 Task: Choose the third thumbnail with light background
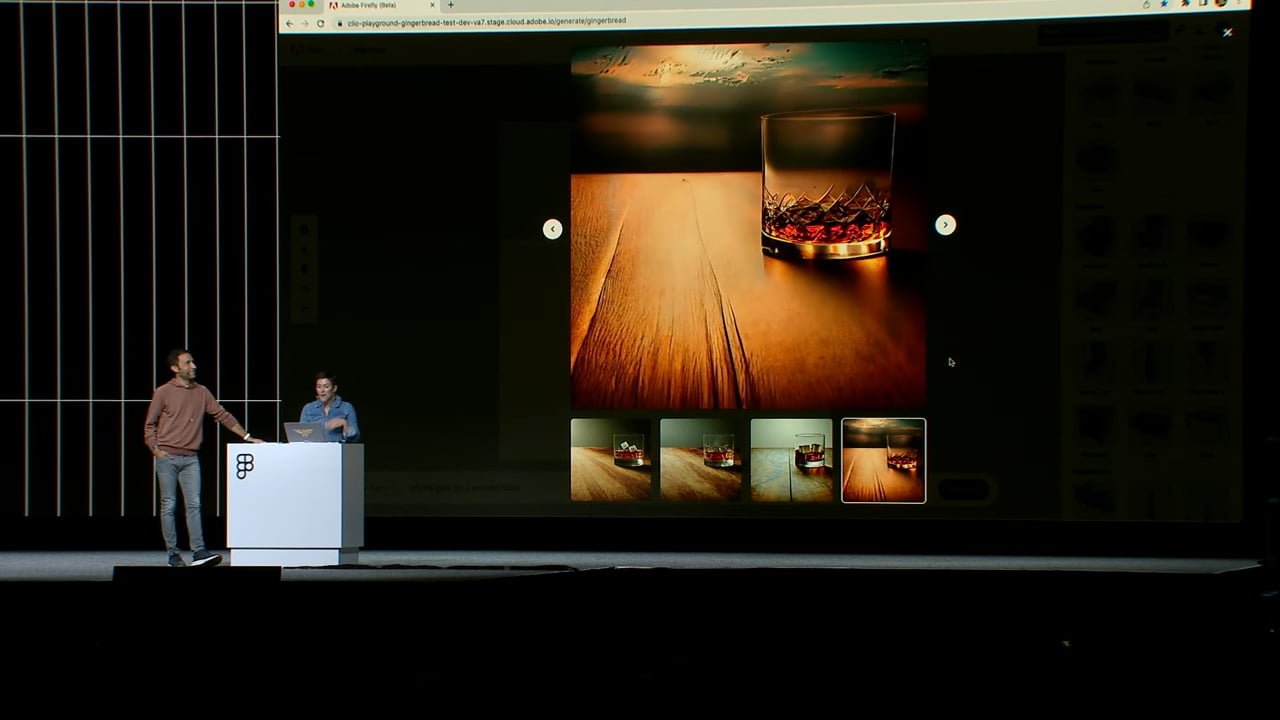[791, 460]
